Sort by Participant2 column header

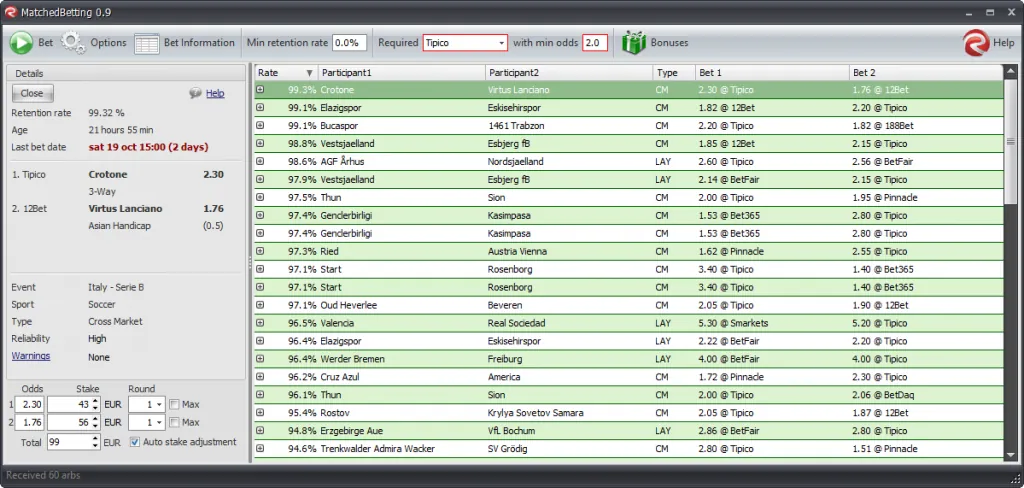coord(569,73)
